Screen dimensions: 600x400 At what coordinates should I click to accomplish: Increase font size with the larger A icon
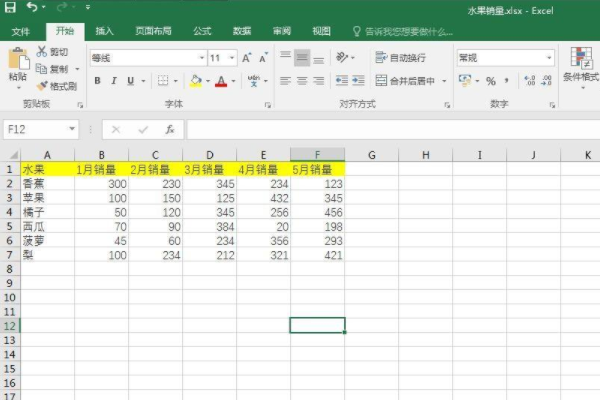tap(248, 58)
